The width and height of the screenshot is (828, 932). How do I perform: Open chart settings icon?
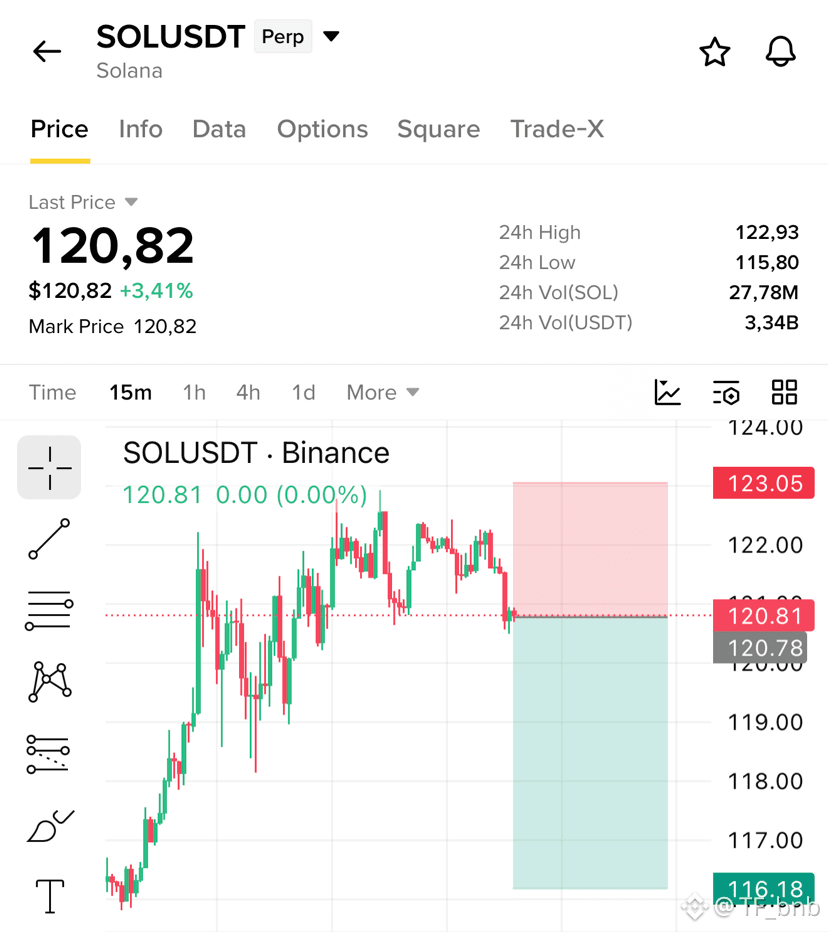(x=726, y=392)
